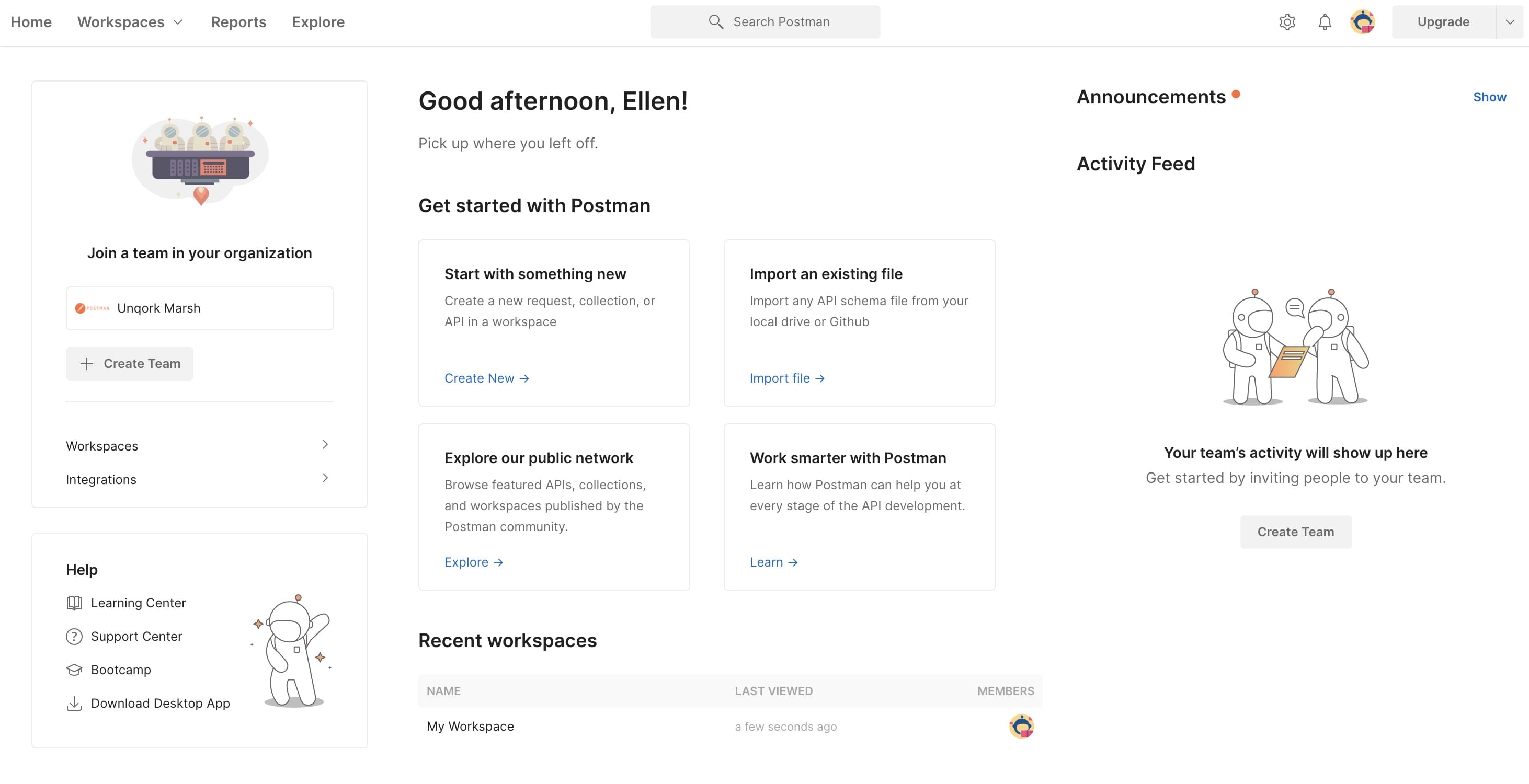Open user avatar in top bar
The height and width of the screenshot is (784, 1529).
click(x=1362, y=22)
